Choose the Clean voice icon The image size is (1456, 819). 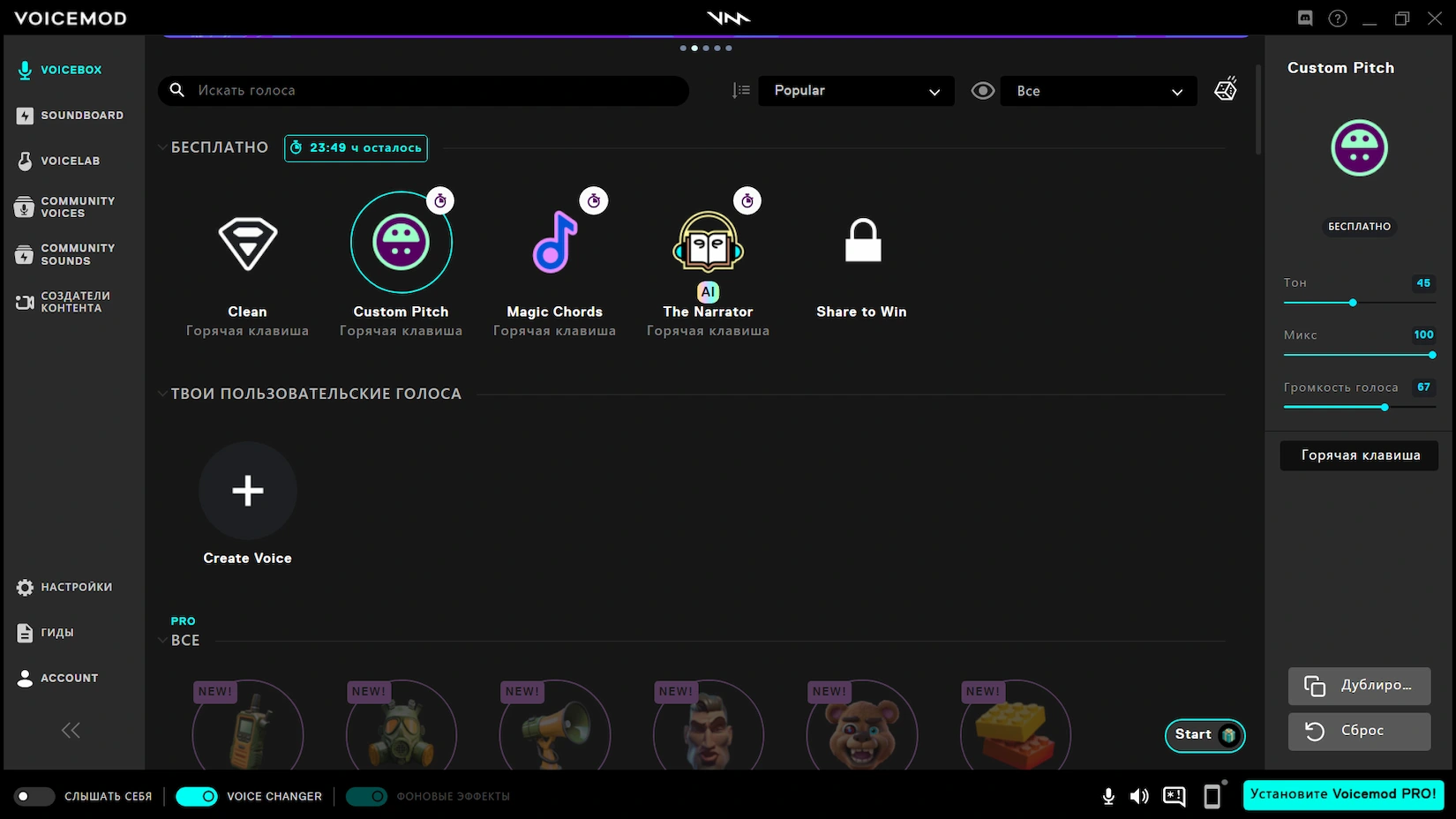(247, 243)
